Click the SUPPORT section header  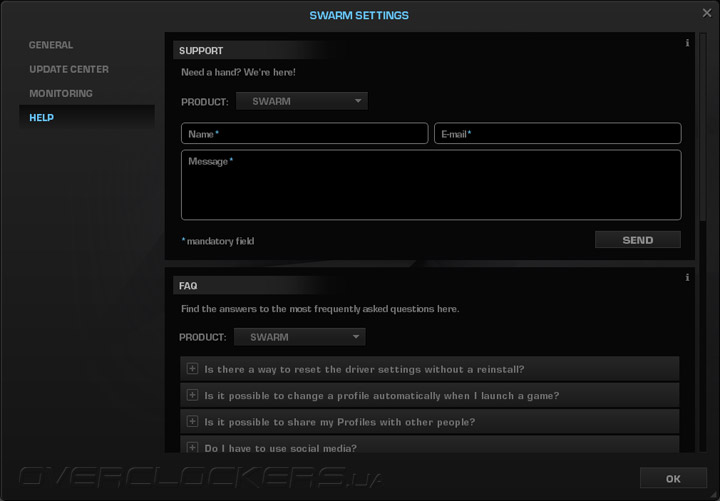(201, 51)
